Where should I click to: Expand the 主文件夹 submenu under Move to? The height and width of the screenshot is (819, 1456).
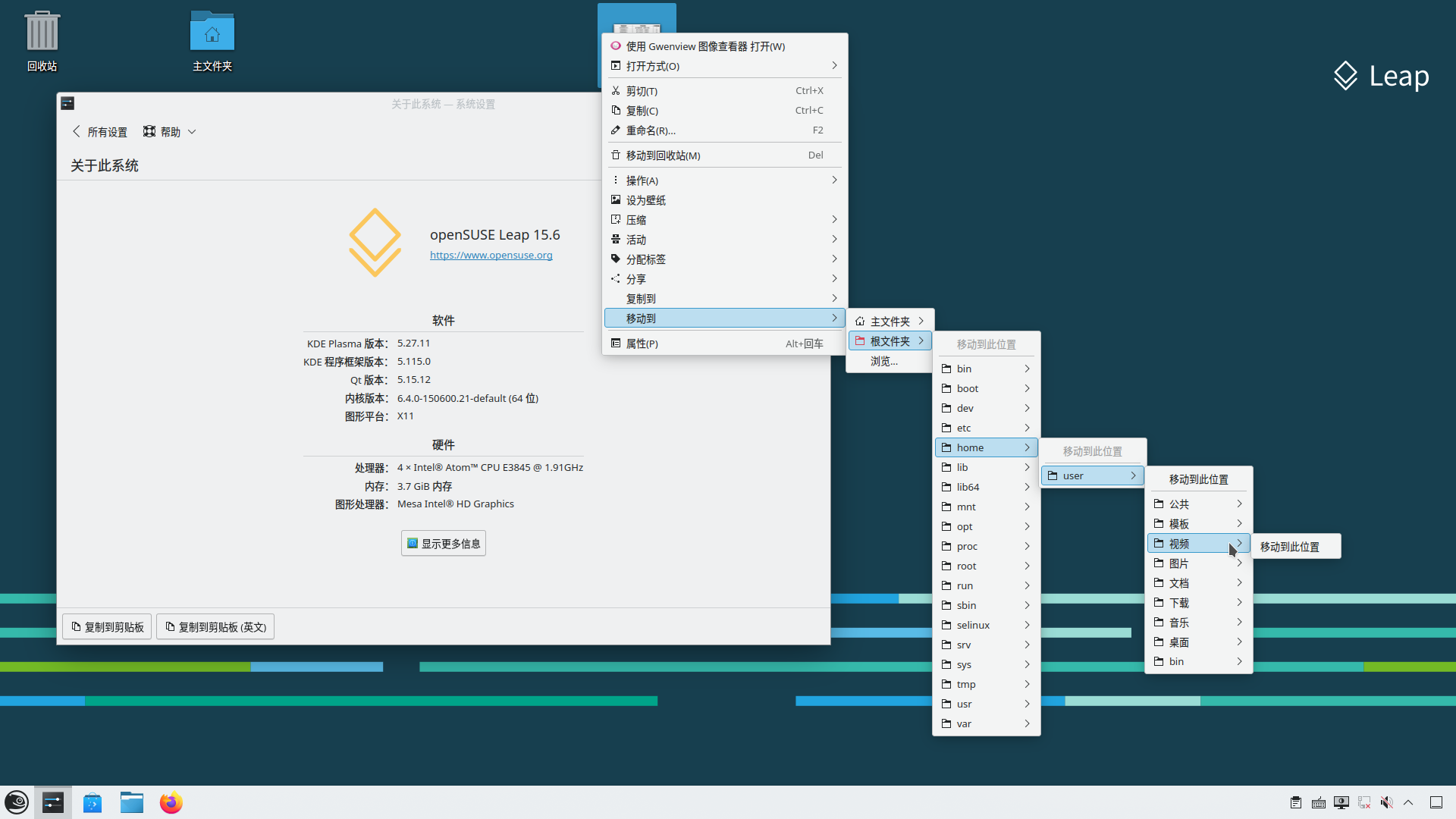tap(890, 322)
